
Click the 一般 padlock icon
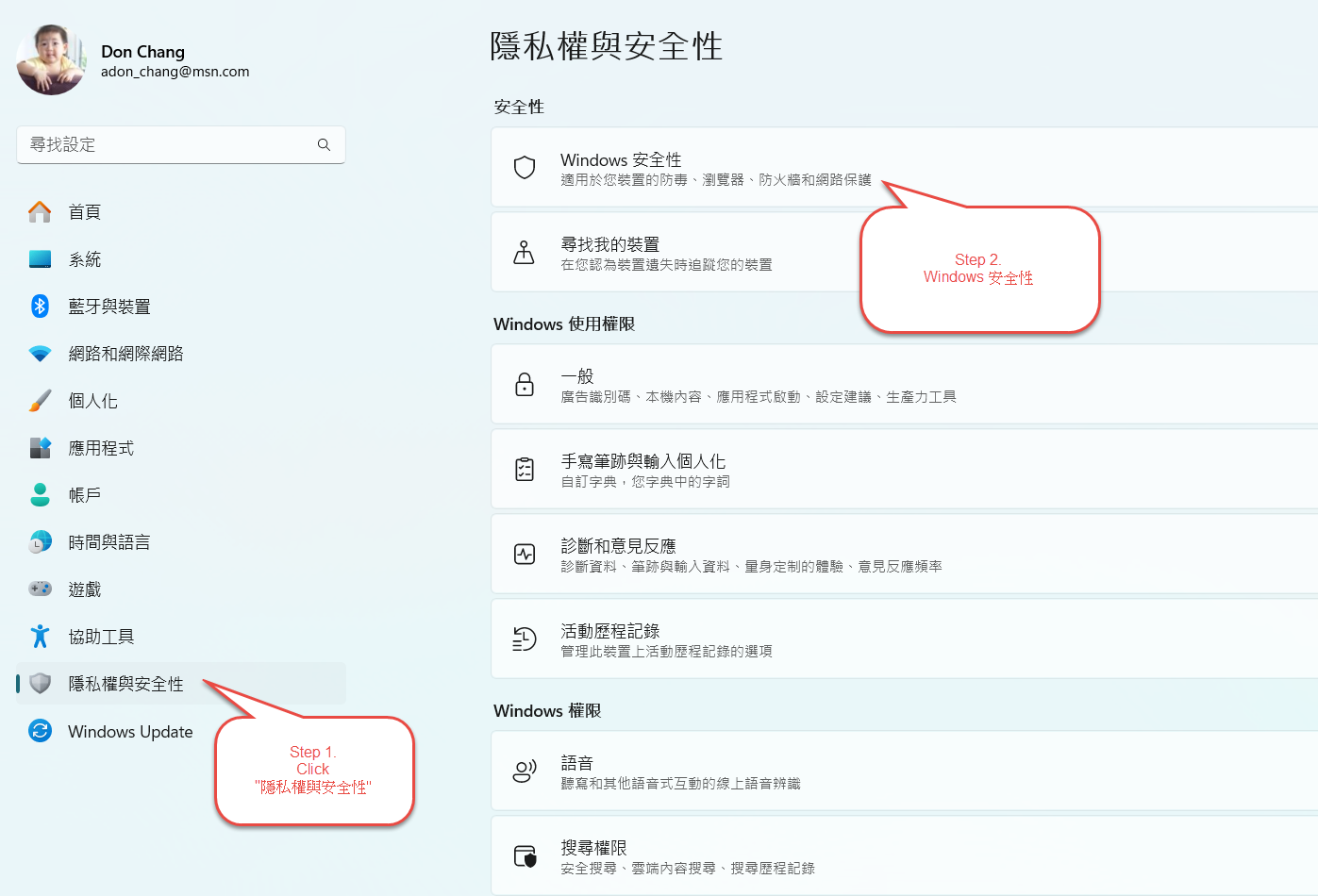(525, 385)
